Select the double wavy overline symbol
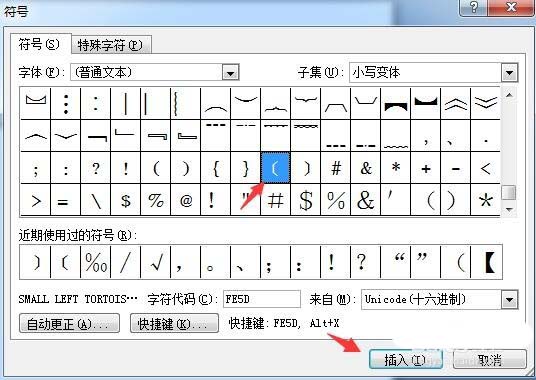536x380 pixels. pos(306,135)
